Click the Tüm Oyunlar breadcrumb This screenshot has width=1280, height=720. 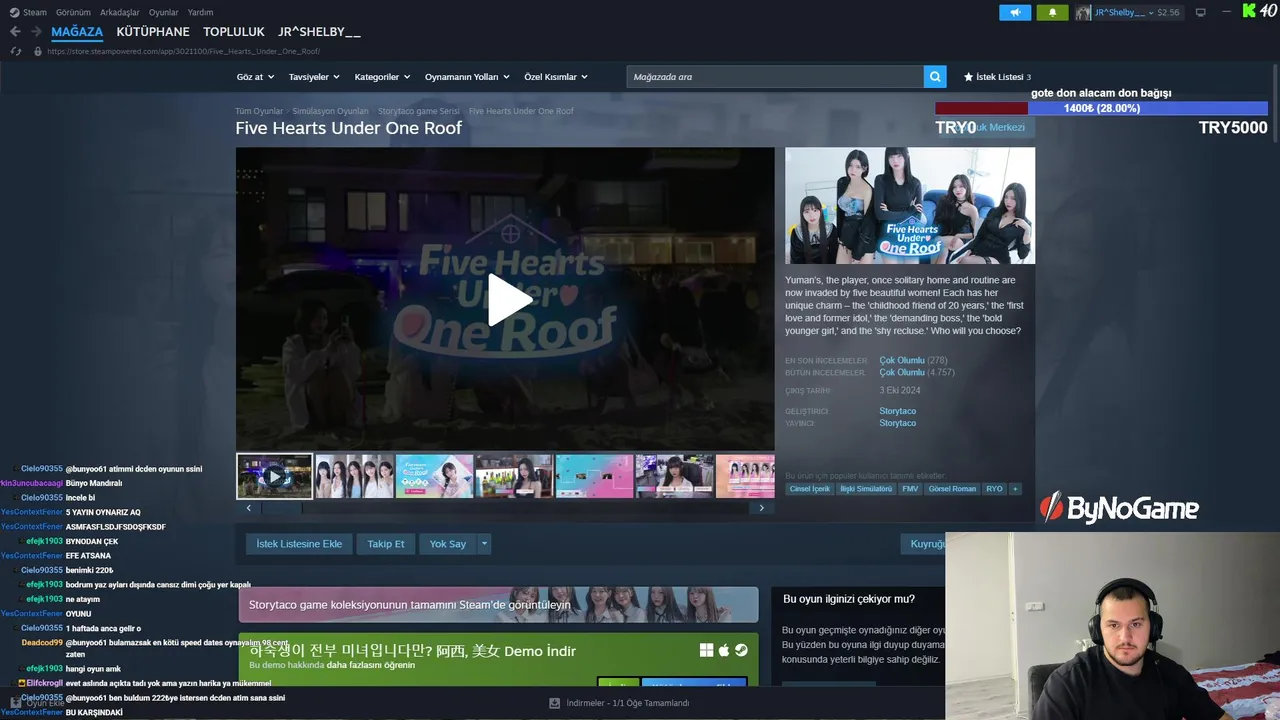(259, 111)
